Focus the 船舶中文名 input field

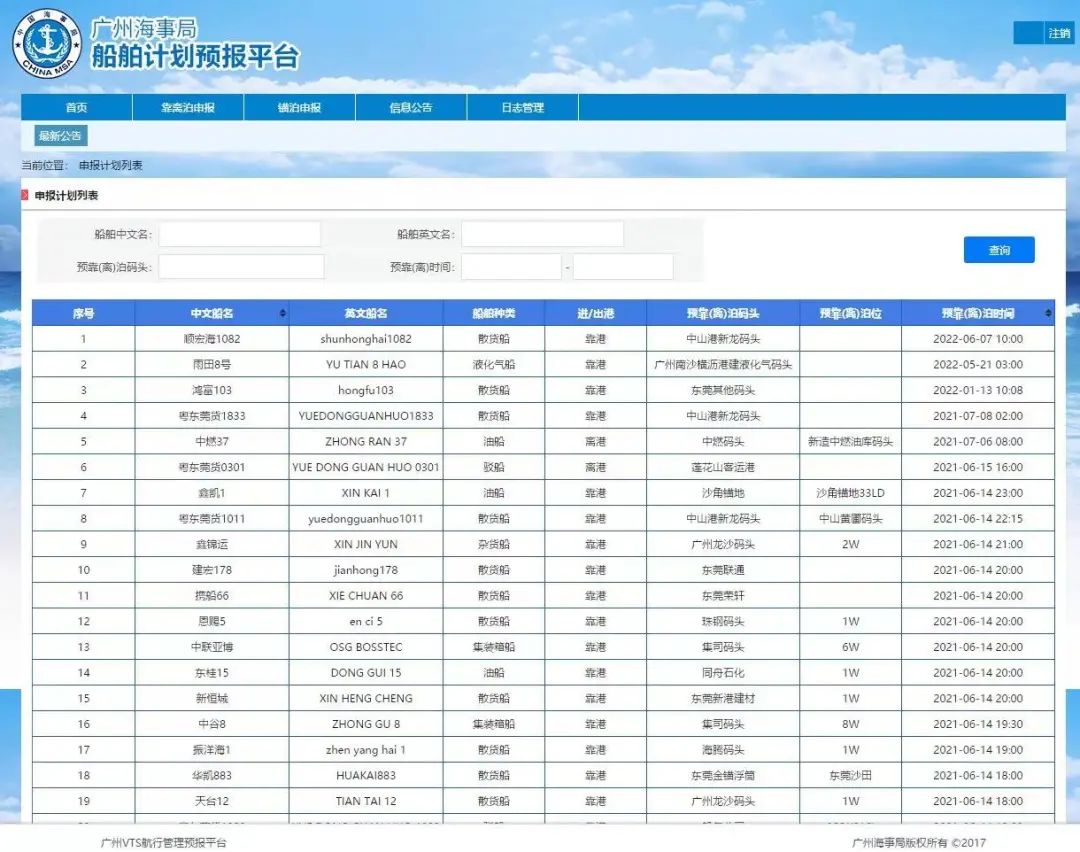pyautogui.click(x=240, y=234)
